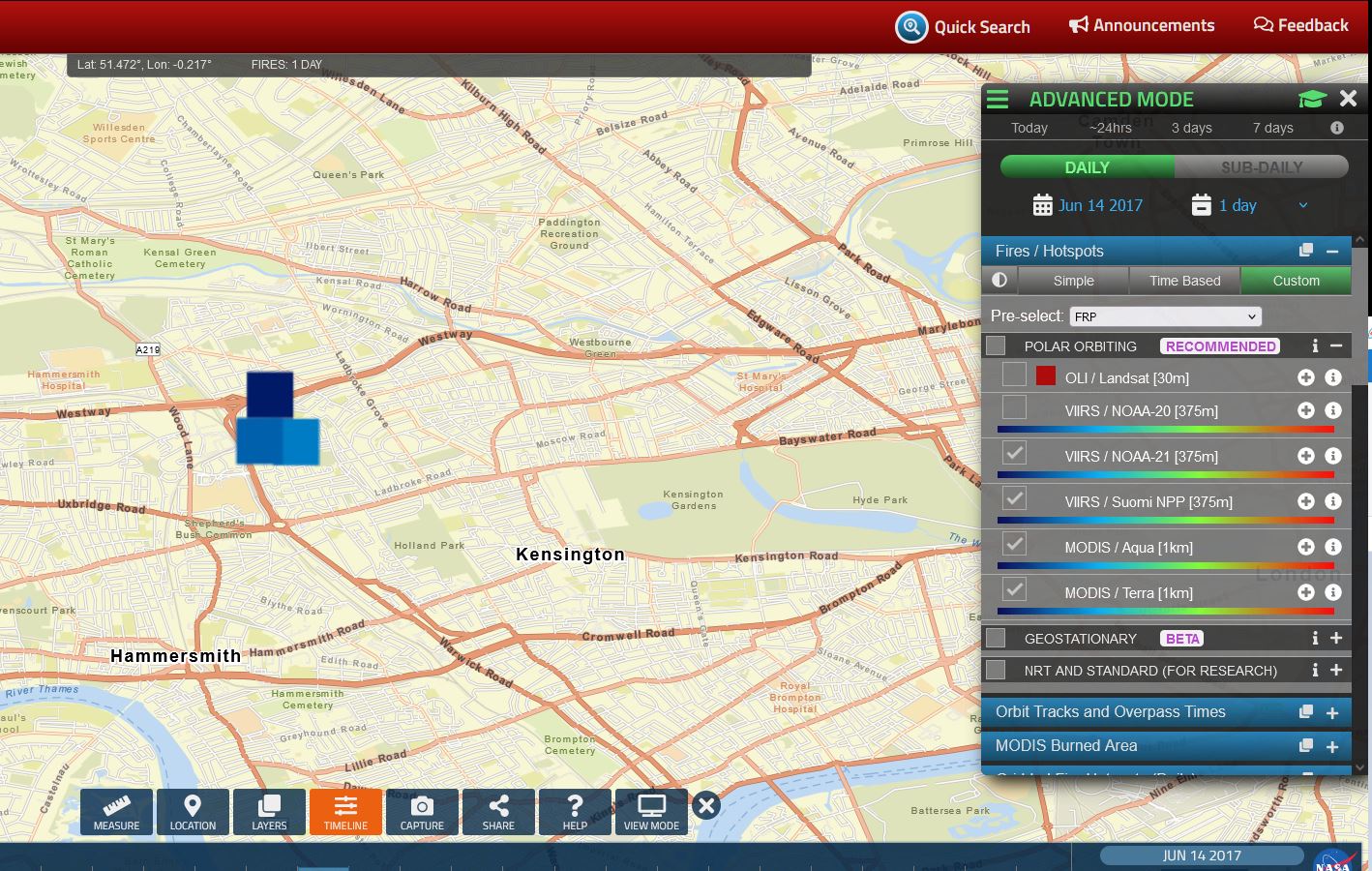Toggle the GEOSTATIONARY checkbox
Image resolution: width=1372 pixels, height=871 pixels.
pos(996,638)
